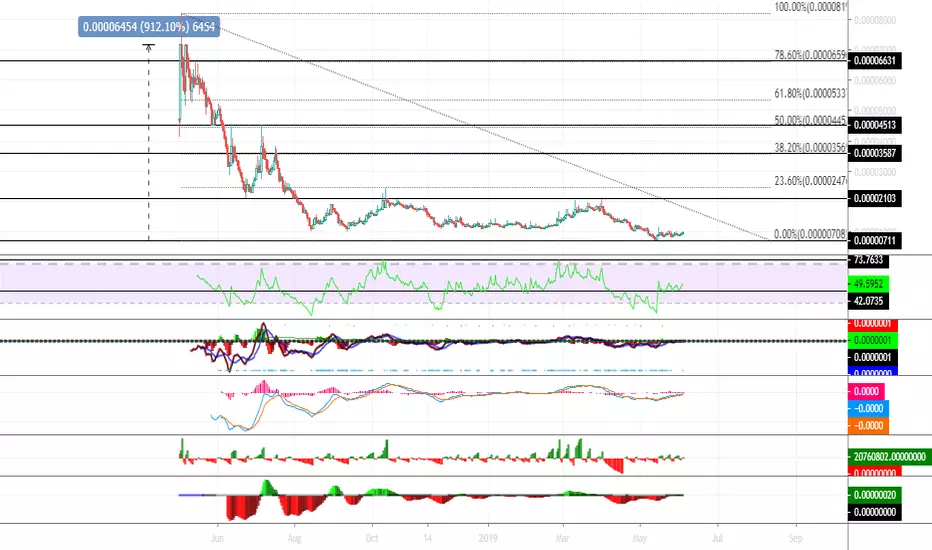Select the dashed vertical price-range measurement arrow
The width and height of the screenshot is (932, 550).
pos(149,142)
